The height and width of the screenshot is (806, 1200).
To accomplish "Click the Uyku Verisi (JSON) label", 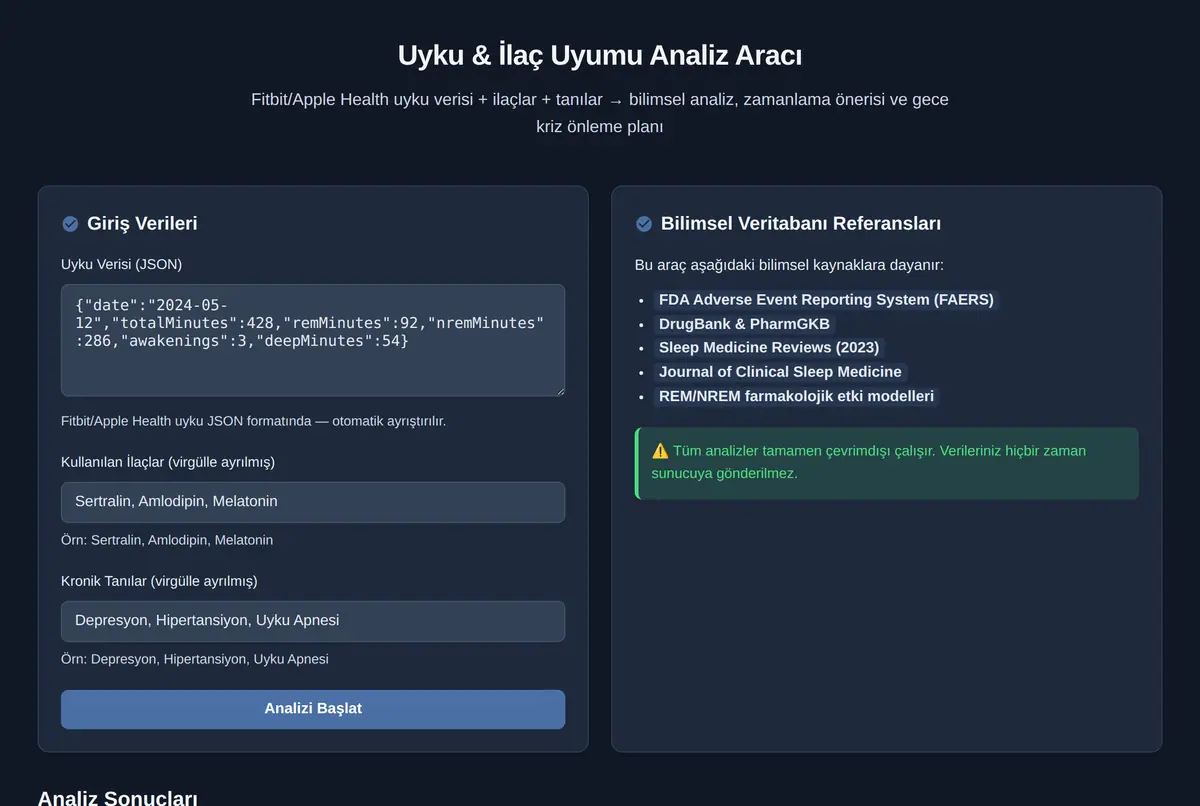I will point(122,264).
